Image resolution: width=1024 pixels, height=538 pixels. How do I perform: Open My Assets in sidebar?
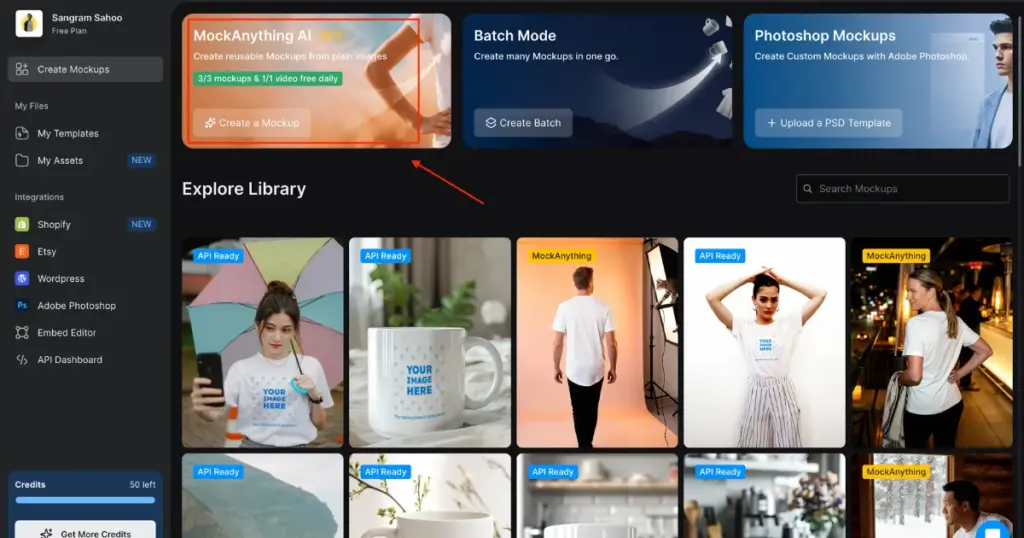pos(60,161)
